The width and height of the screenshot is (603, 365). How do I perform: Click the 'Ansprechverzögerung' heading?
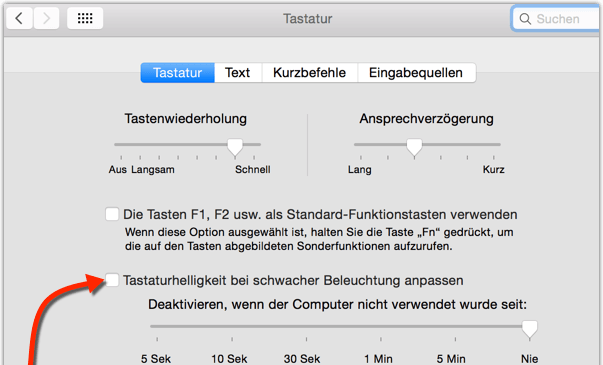point(426,118)
